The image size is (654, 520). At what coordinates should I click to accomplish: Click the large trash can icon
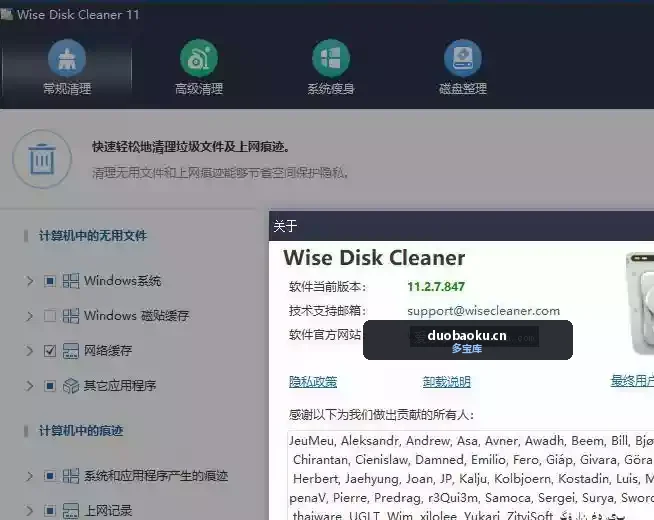[x=42, y=159]
